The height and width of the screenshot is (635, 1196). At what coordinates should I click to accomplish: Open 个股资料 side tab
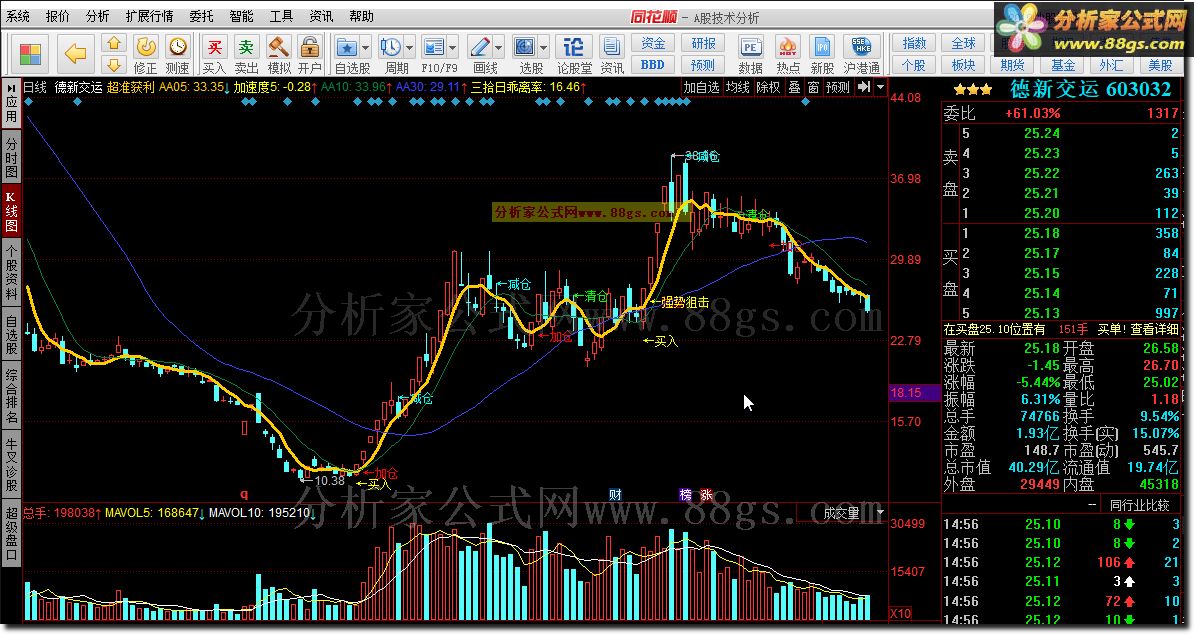11,272
